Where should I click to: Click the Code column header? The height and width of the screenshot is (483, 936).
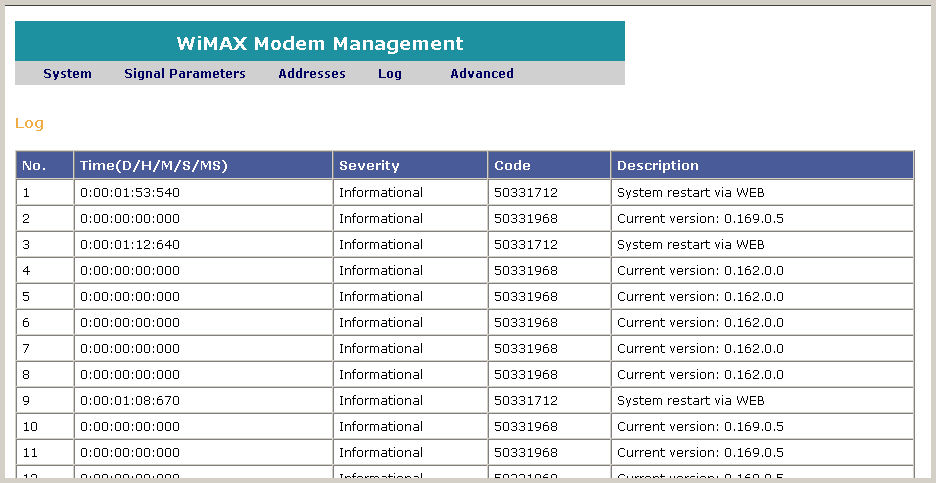[x=512, y=165]
